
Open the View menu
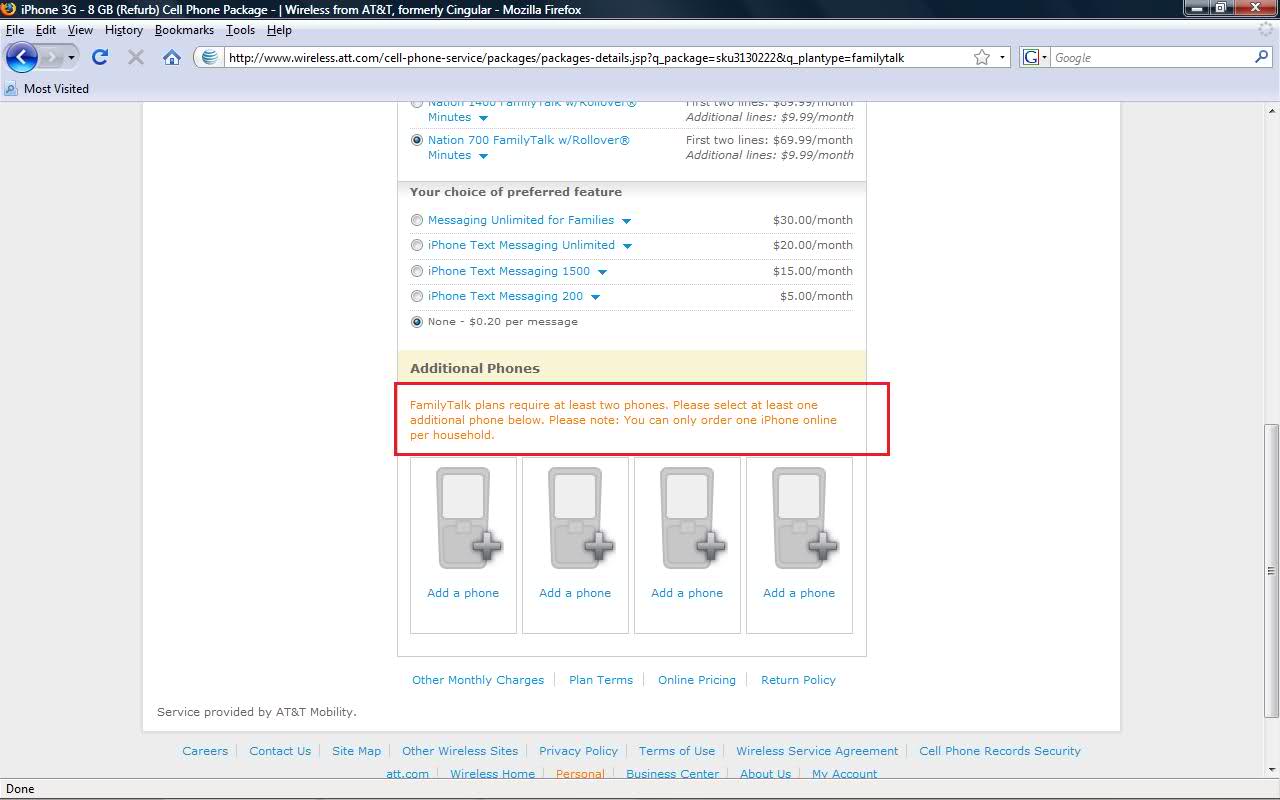tap(80, 30)
